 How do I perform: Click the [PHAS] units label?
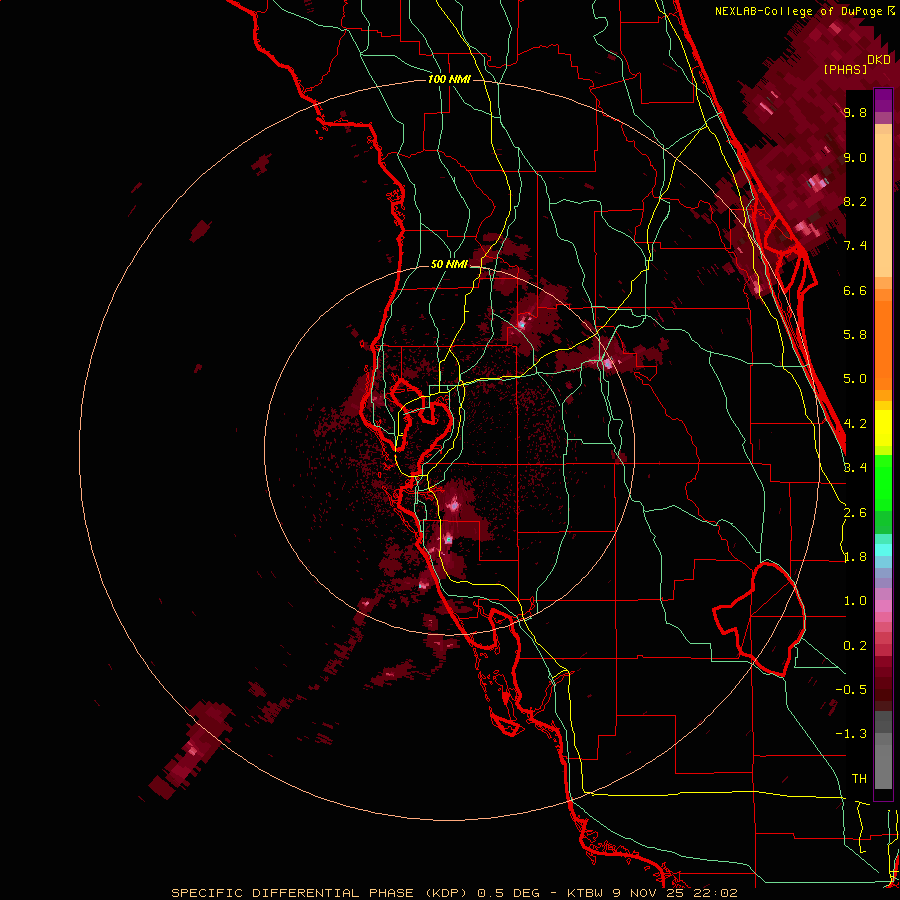tap(845, 69)
